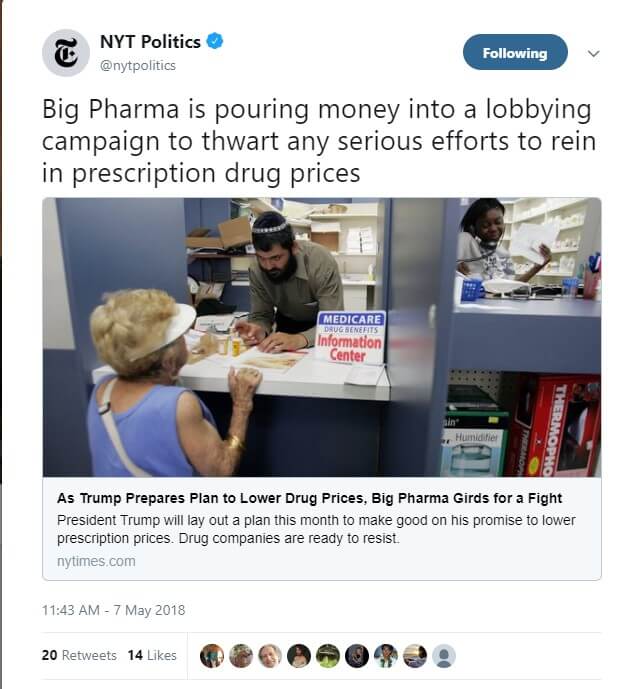Open the NYT Politics display name
Viewport: 635px width, 689px height.
150,42
